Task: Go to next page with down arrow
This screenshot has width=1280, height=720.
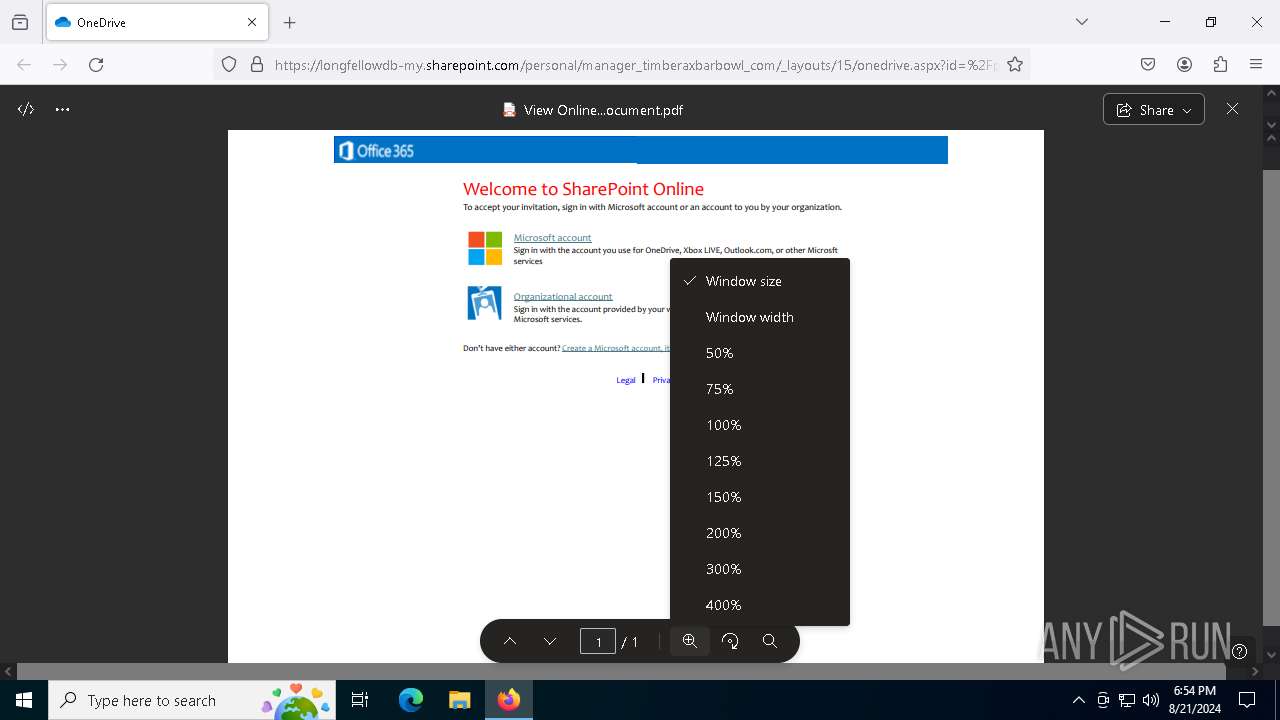Action: point(550,641)
